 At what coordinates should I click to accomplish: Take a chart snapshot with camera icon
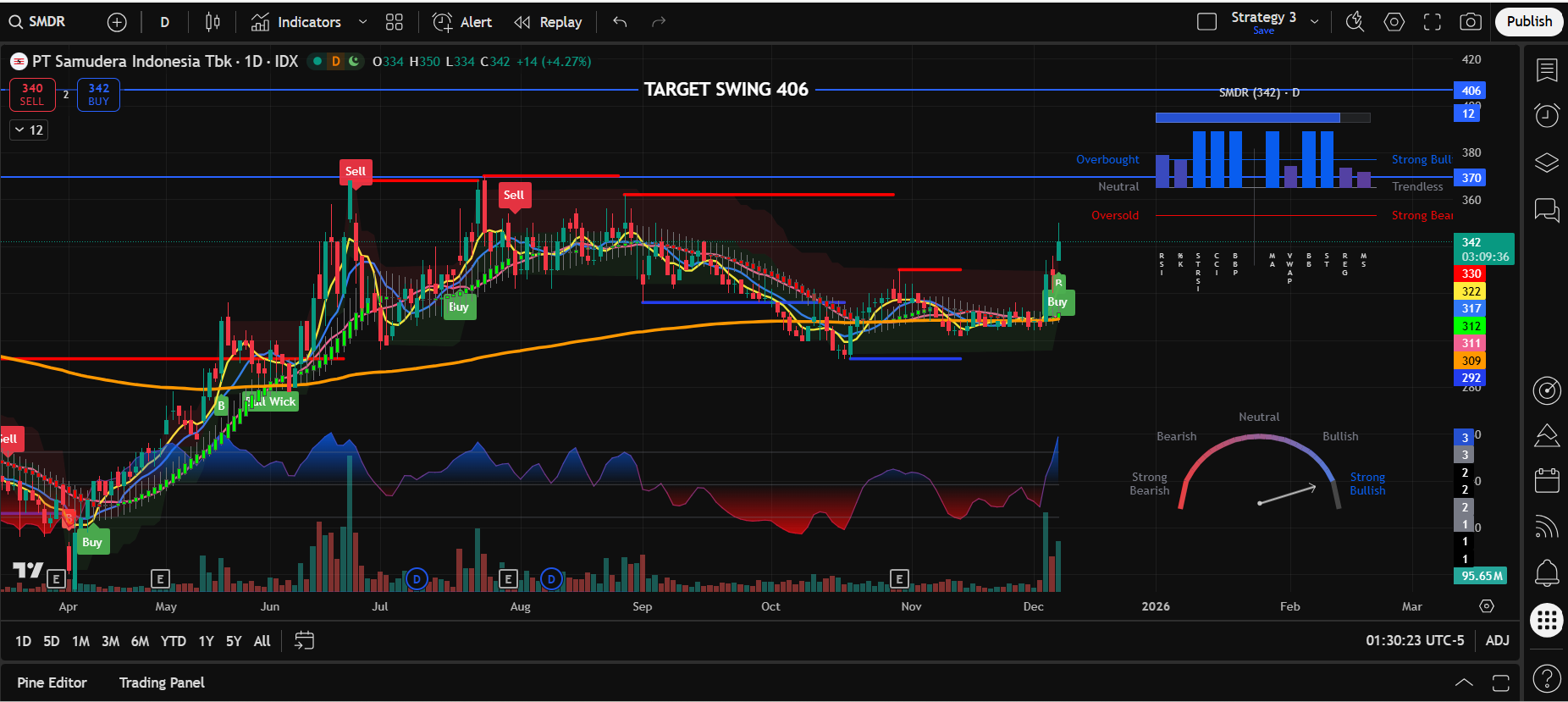coord(1471,22)
